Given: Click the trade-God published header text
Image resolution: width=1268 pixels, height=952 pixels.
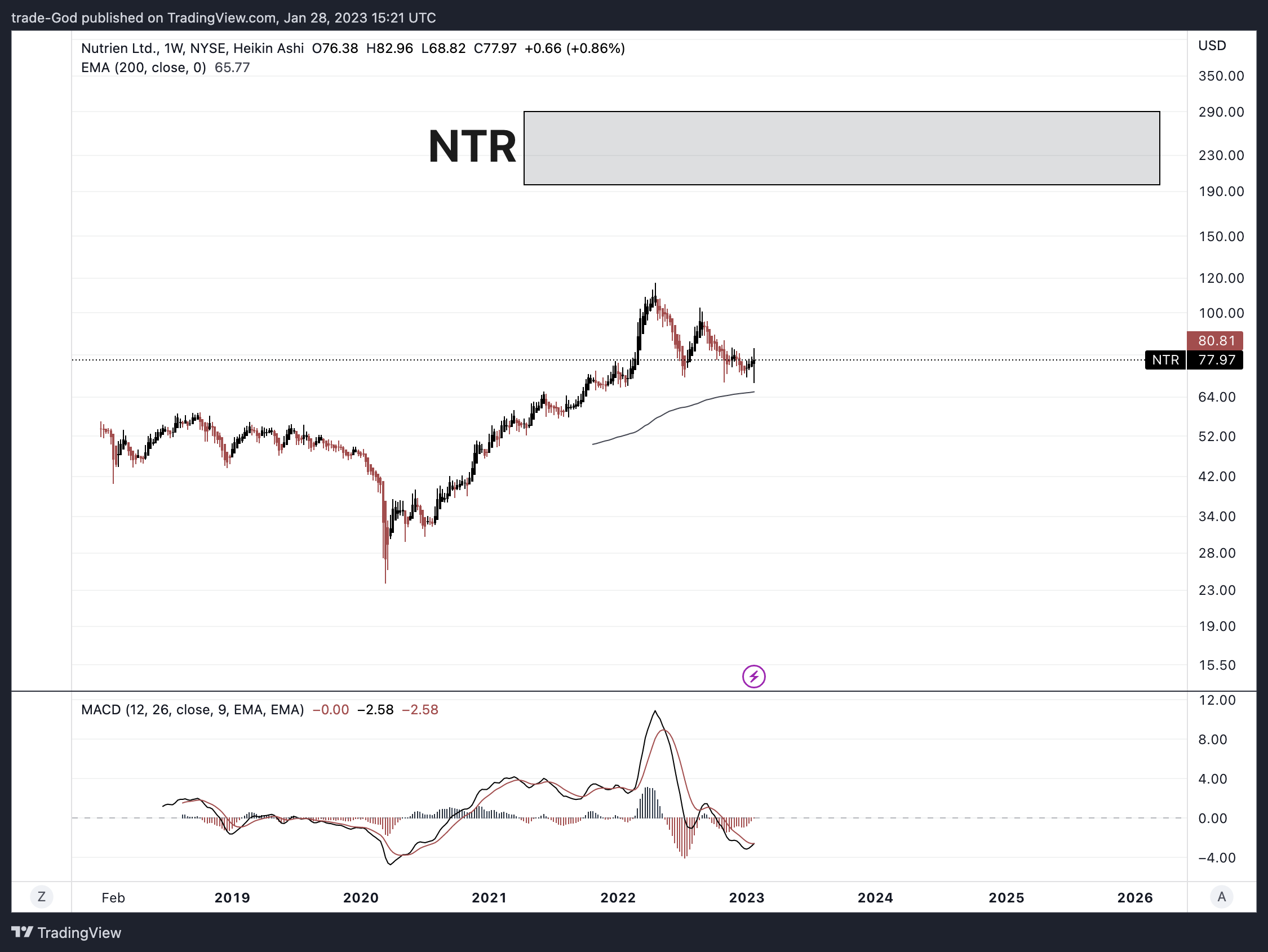Looking at the screenshot, I should click(x=224, y=18).
